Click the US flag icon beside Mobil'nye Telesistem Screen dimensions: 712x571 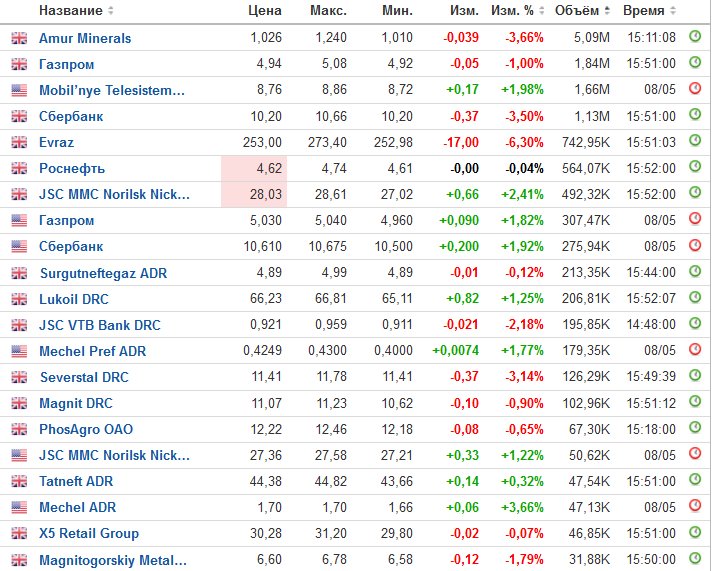click(19, 90)
